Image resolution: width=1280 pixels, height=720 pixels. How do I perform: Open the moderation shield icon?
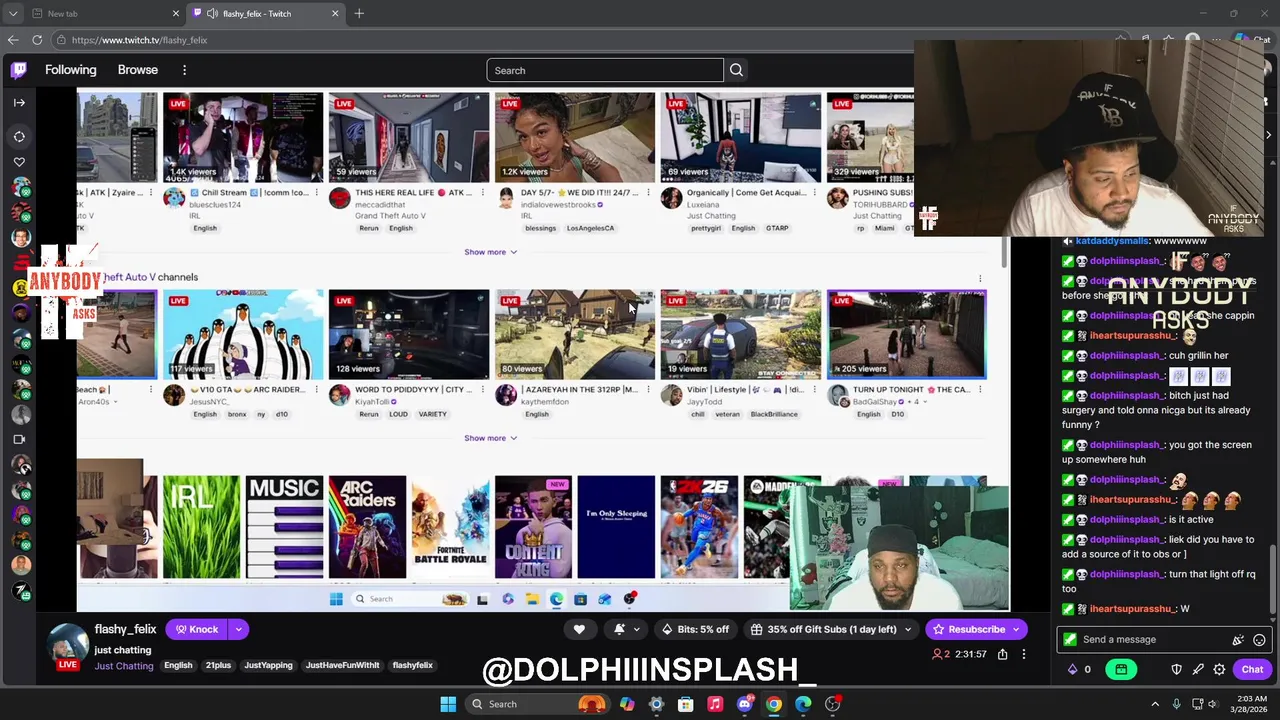(x=1176, y=669)
